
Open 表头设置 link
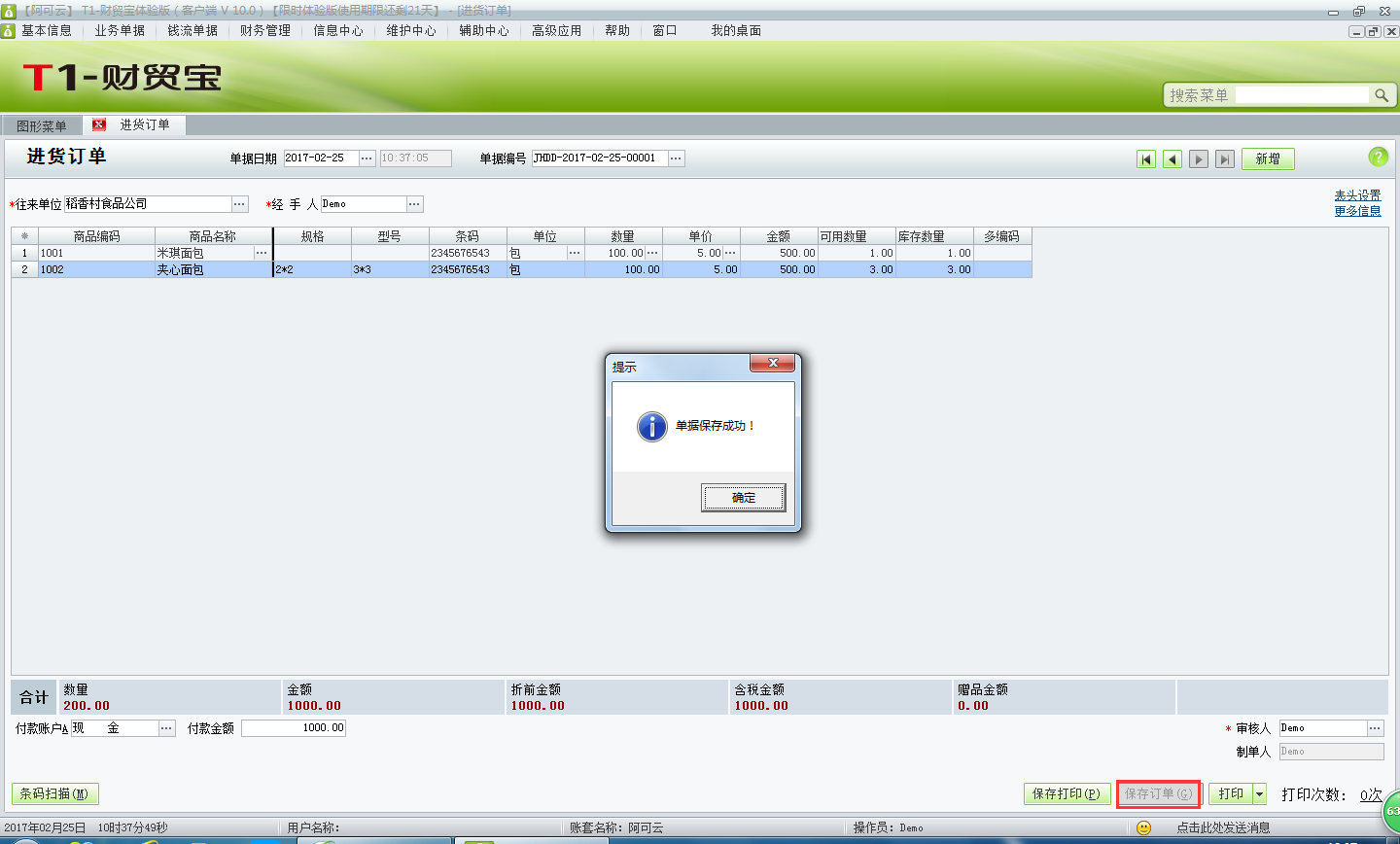pos(1357,193)
